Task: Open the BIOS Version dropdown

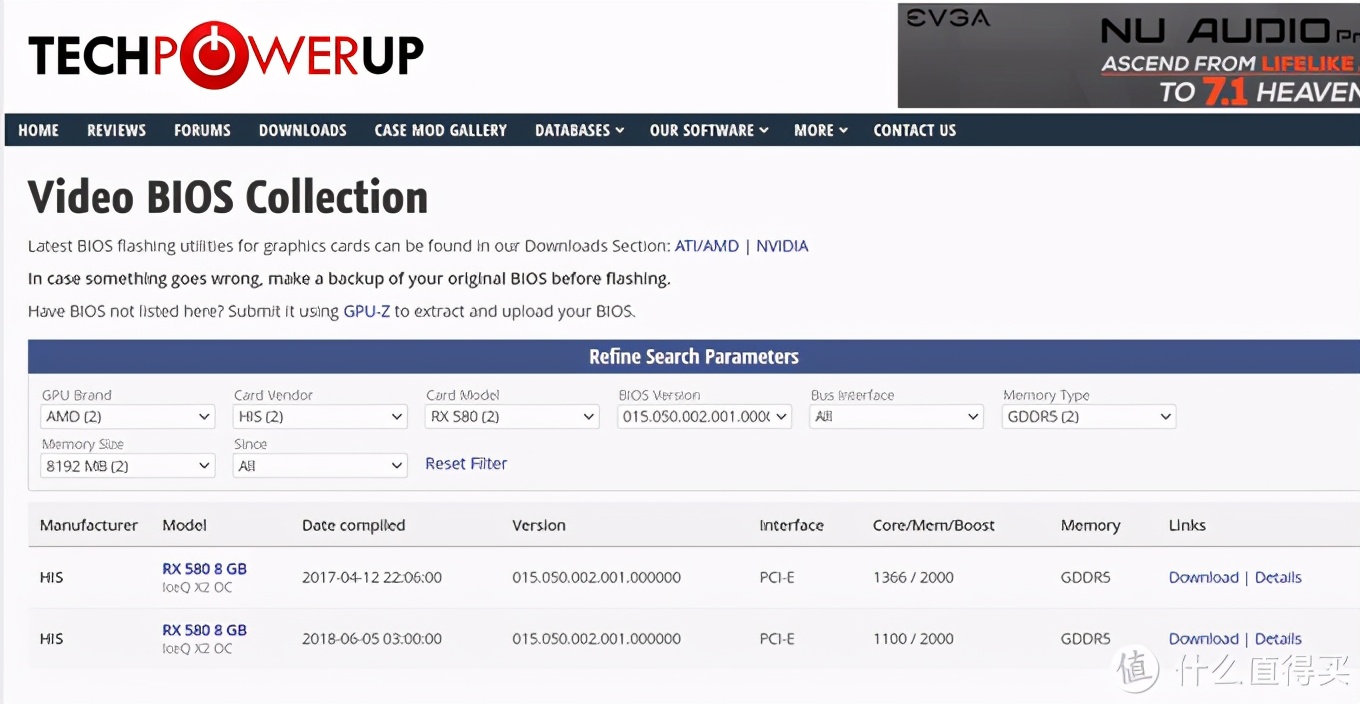Action: click(x=705, y=417)
